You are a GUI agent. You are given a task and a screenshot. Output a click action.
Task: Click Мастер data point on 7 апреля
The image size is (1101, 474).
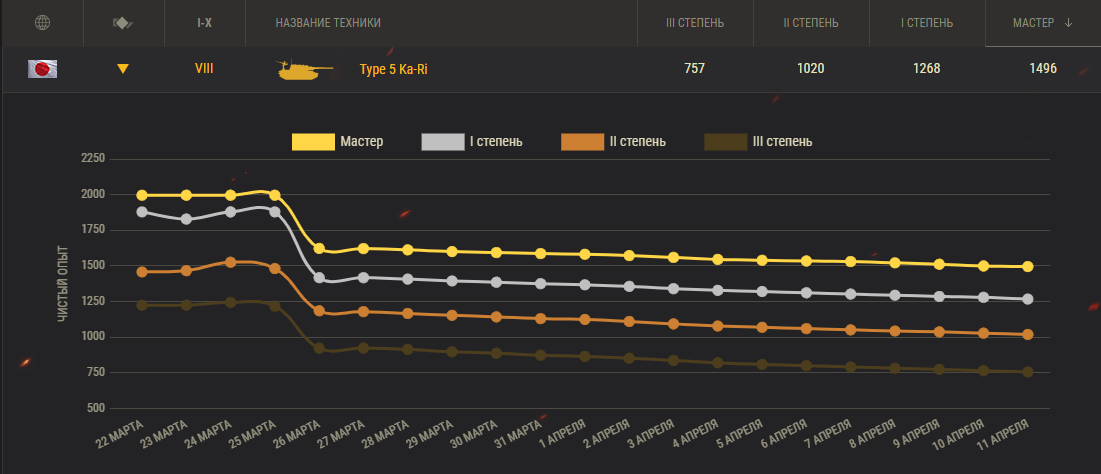(850, 261)
